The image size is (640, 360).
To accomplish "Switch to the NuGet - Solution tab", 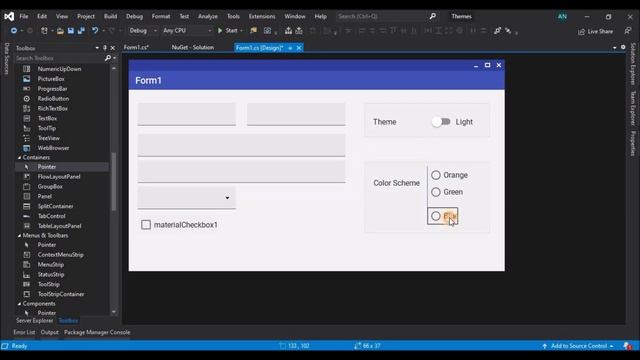I will tap(193, 47).
